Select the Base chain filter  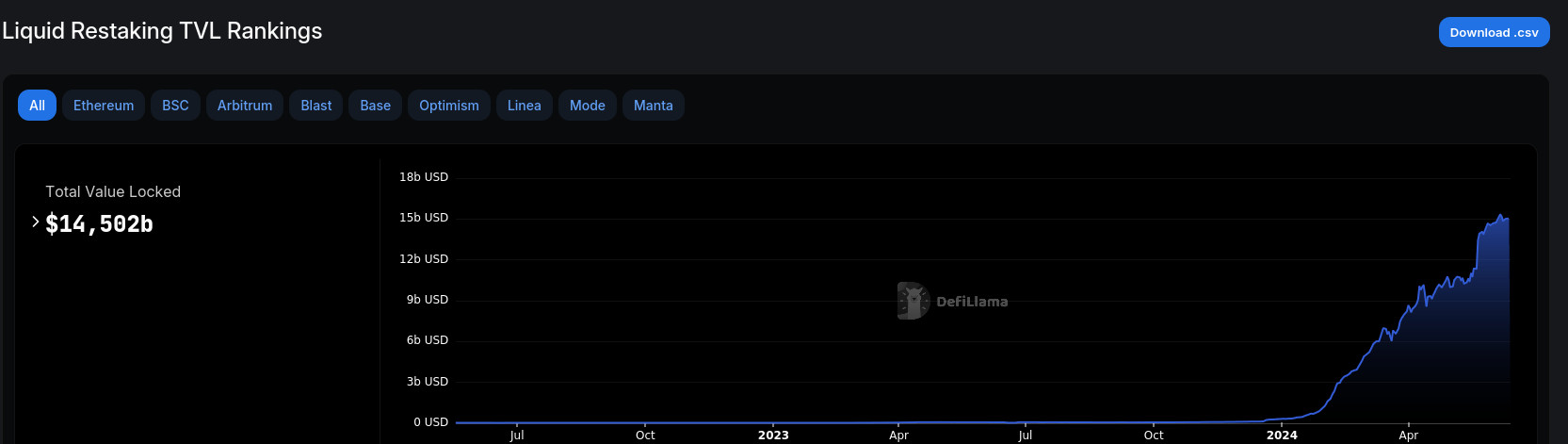[375, 106]
